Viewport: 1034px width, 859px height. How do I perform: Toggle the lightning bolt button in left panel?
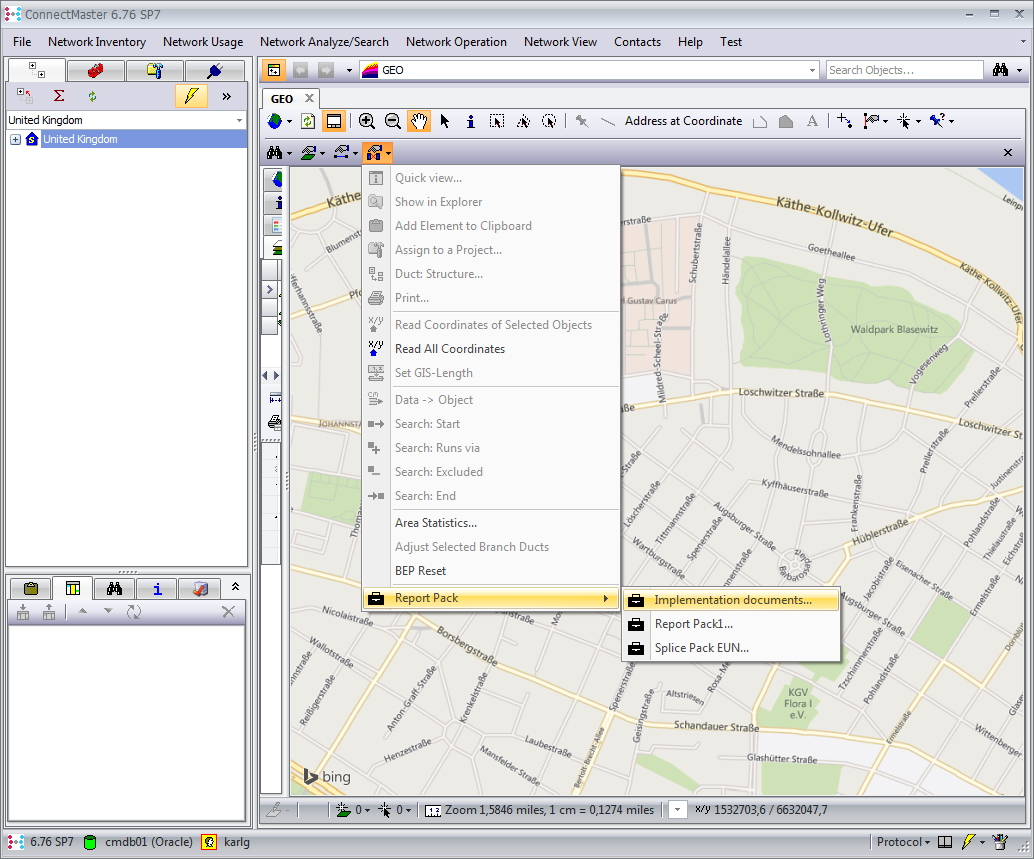[191, 96]
